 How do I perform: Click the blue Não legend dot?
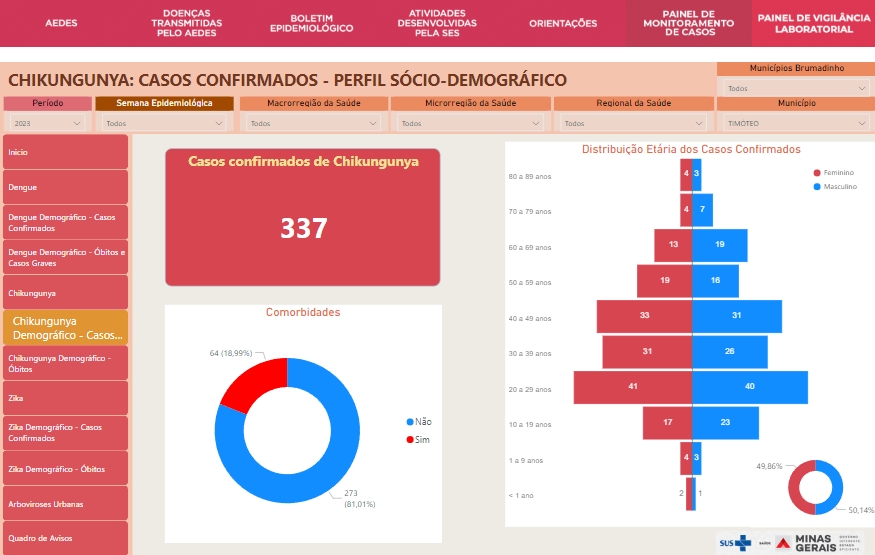[x=410, y=422]
